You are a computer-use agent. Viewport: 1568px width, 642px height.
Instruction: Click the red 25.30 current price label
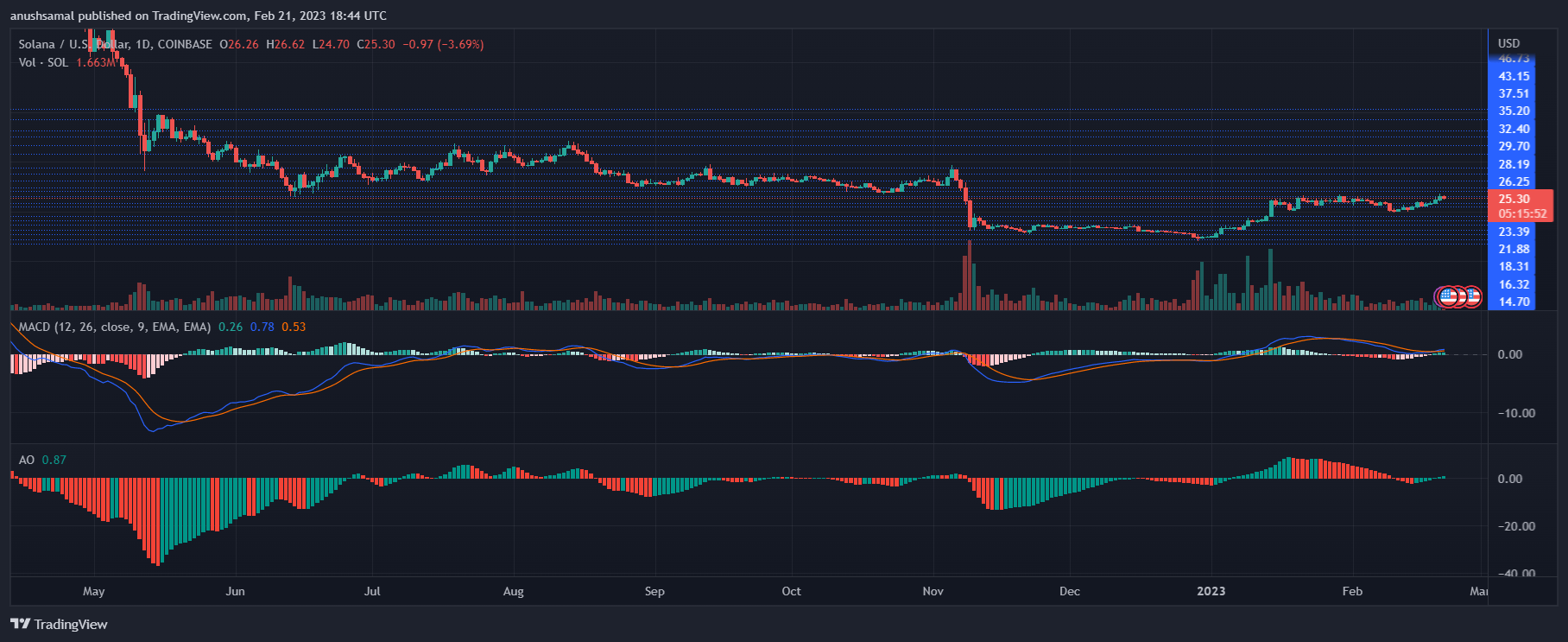coord(1514,199)
